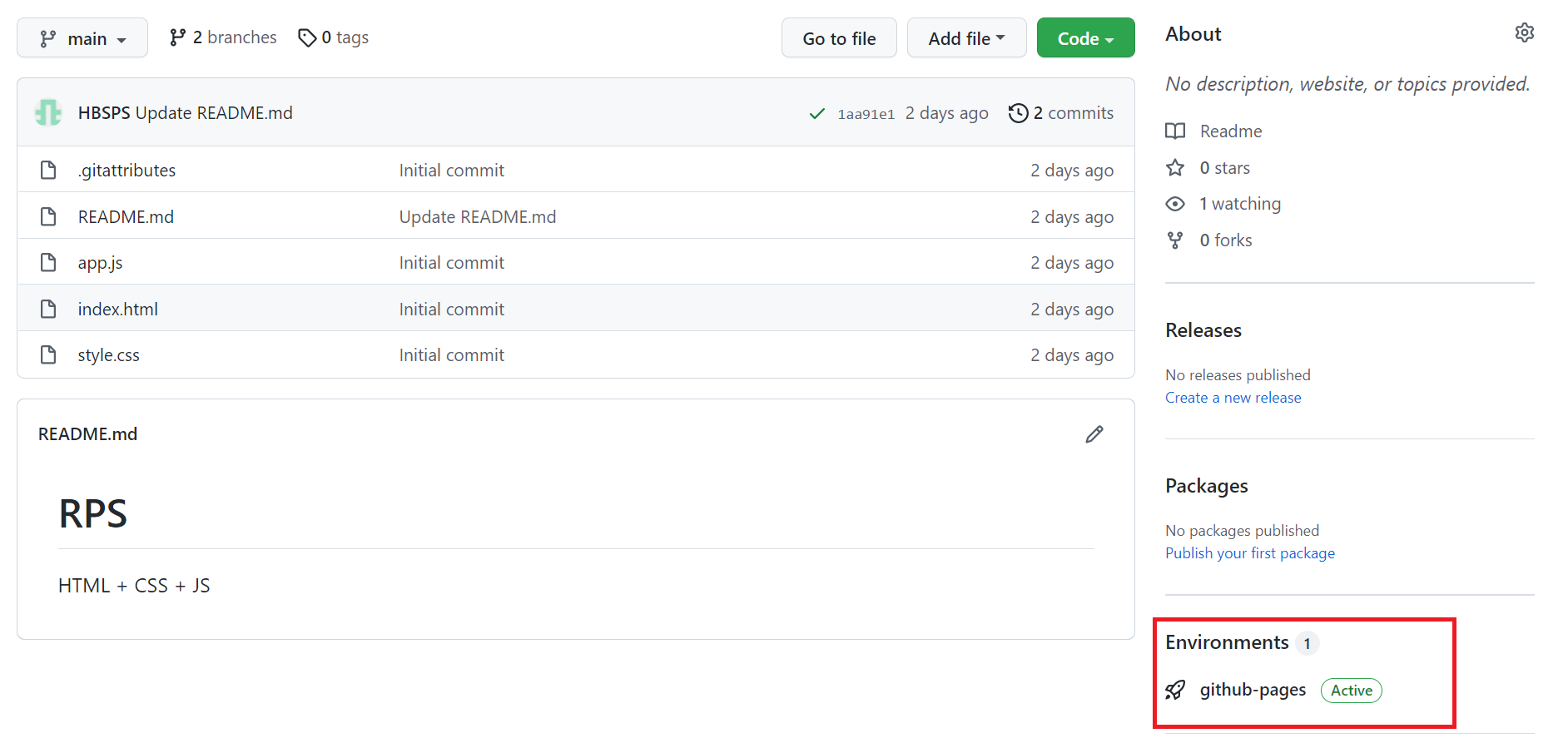
Task: Click the commits history clock icon
Action: point(1018,113)
